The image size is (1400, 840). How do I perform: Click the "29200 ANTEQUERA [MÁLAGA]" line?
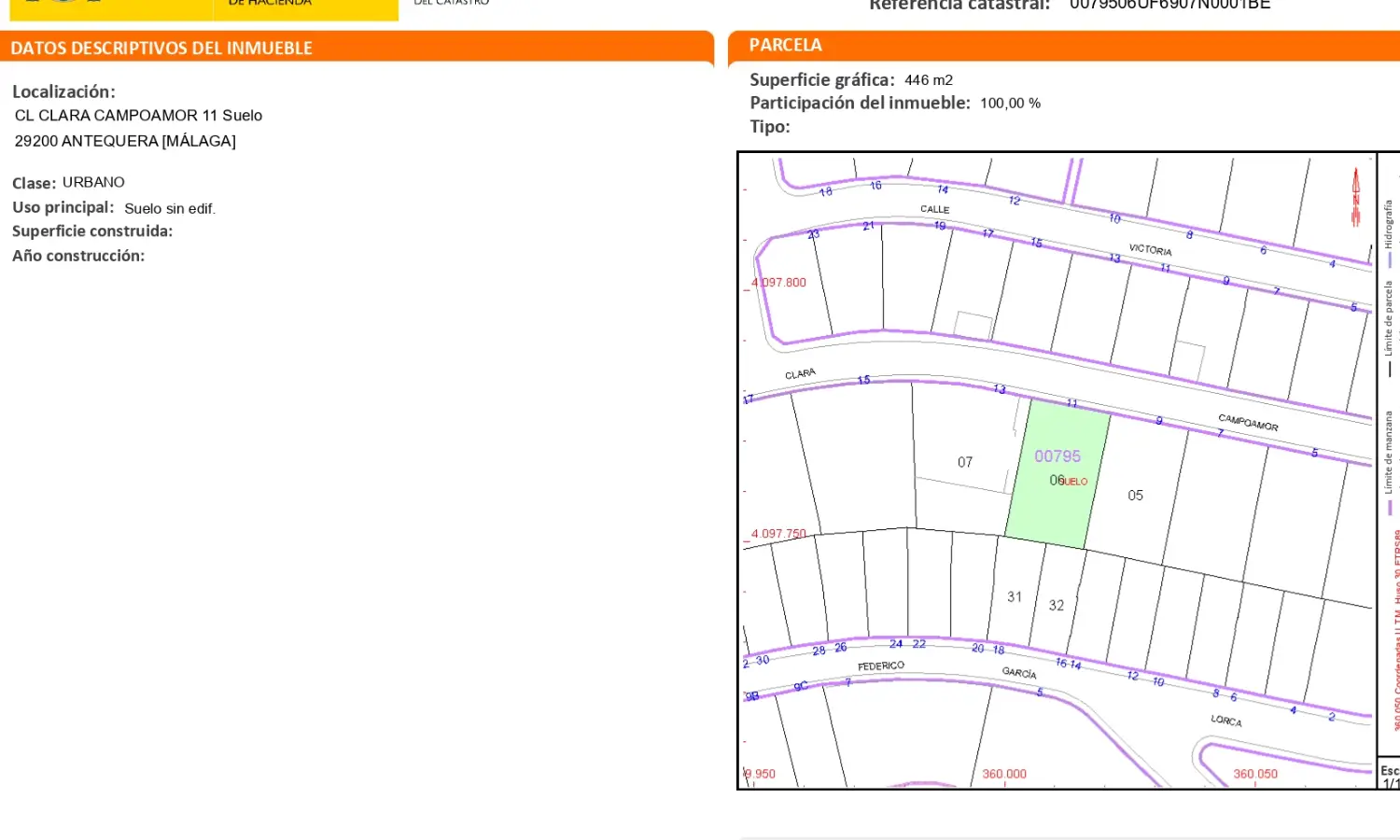[125, 141]
